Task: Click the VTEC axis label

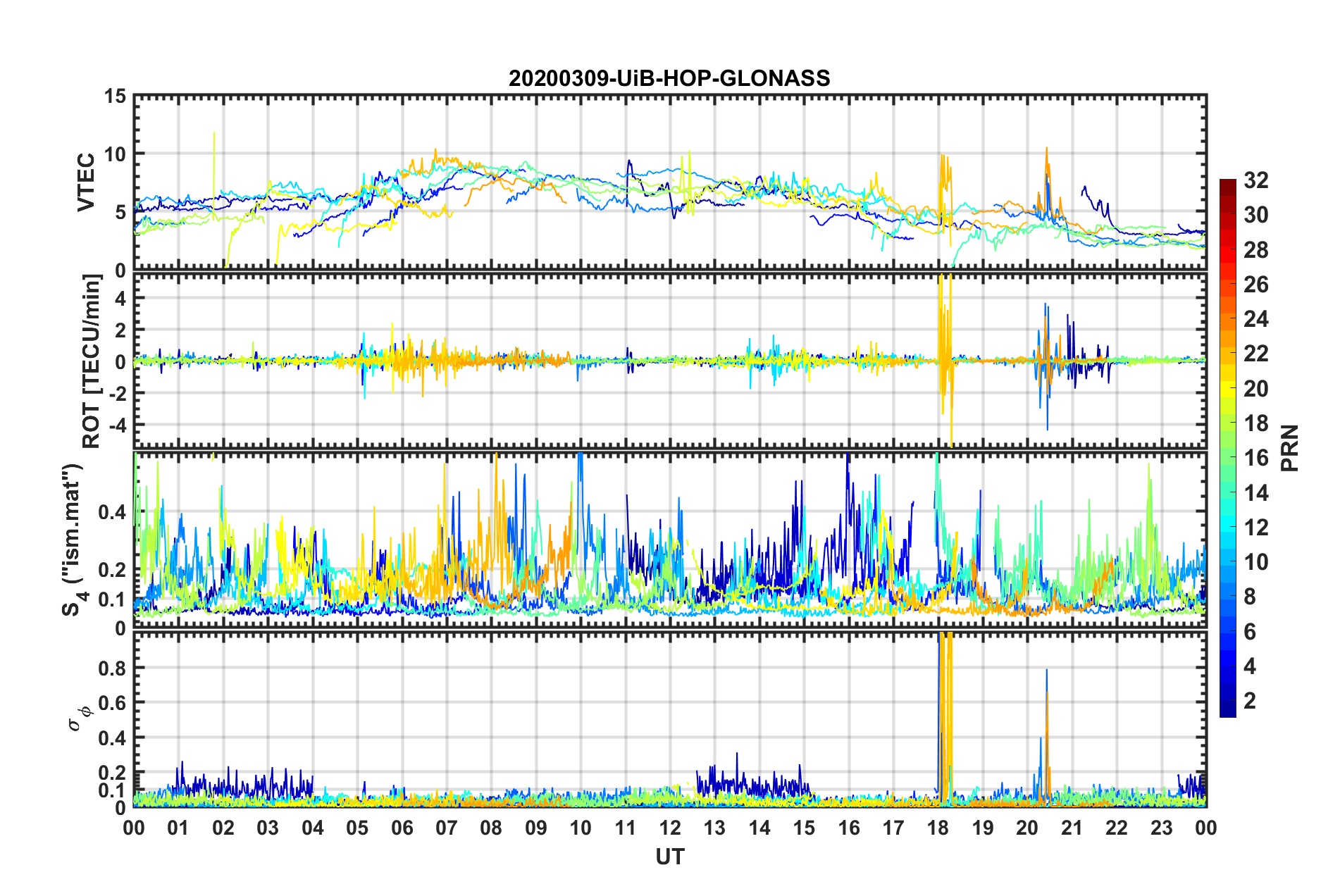Action: pyautogui.click(x=86, y=182)
